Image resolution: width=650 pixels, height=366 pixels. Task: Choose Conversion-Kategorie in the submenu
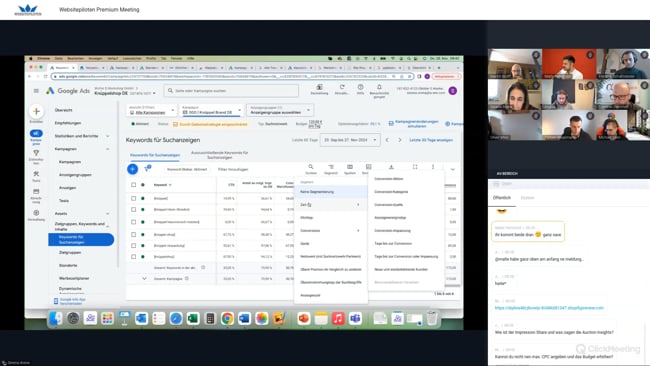pos(391,192)
